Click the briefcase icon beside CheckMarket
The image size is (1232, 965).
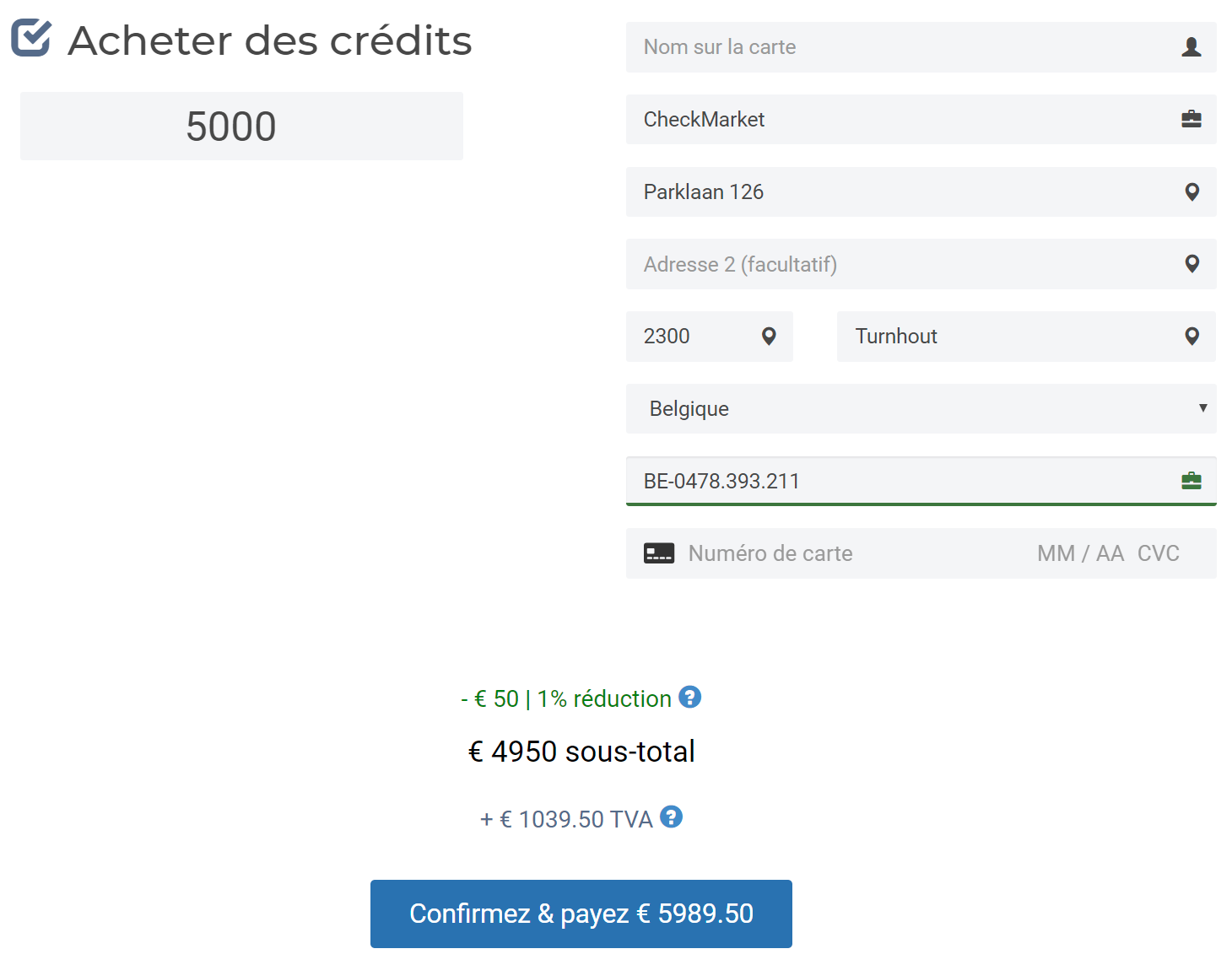[1191, 119]
